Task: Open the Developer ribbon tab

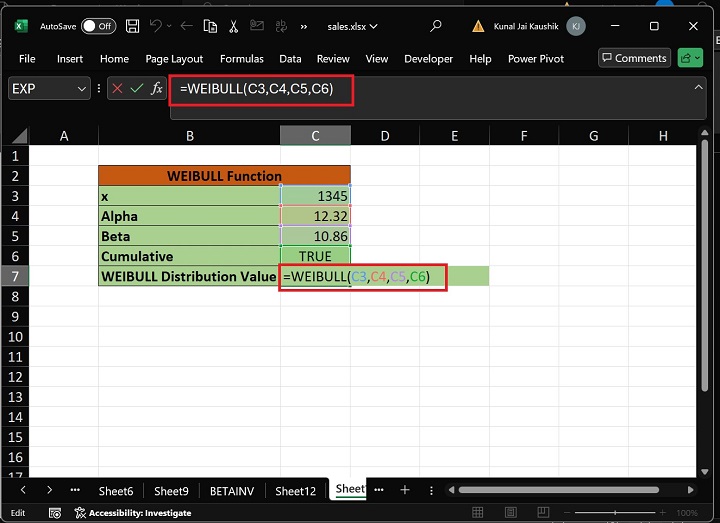Action: click(x=428, y=59)
